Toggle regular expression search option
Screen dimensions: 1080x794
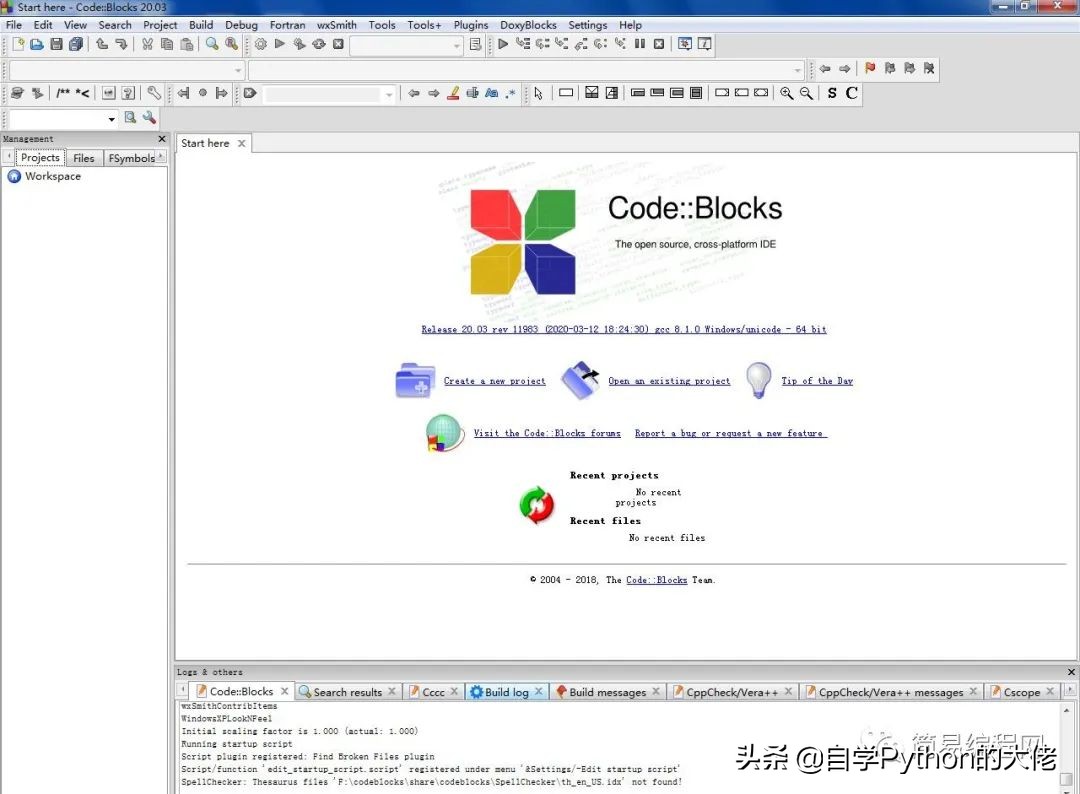(510, 93)
